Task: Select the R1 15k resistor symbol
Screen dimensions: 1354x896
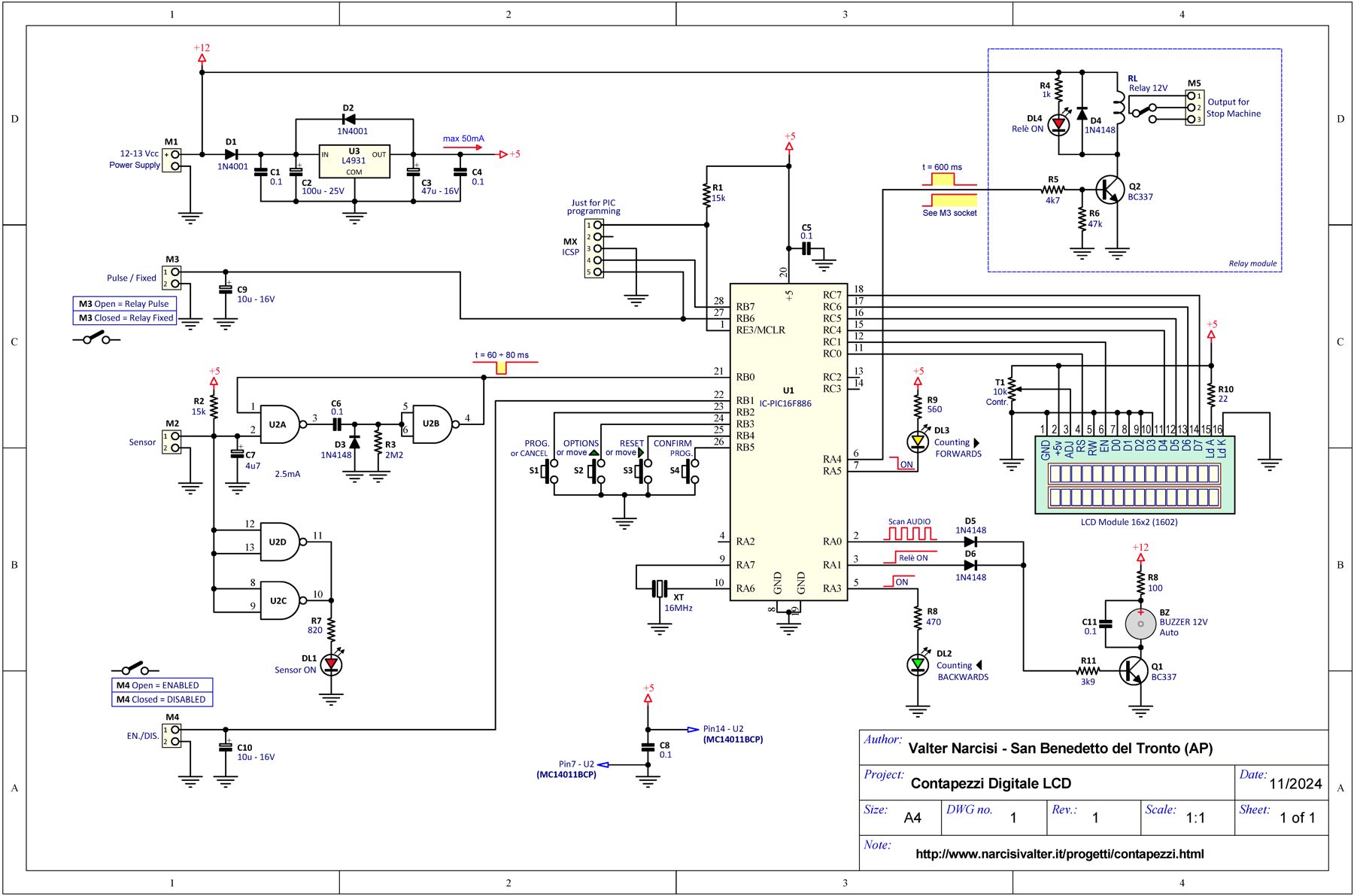Action: (x=706, y=194)
